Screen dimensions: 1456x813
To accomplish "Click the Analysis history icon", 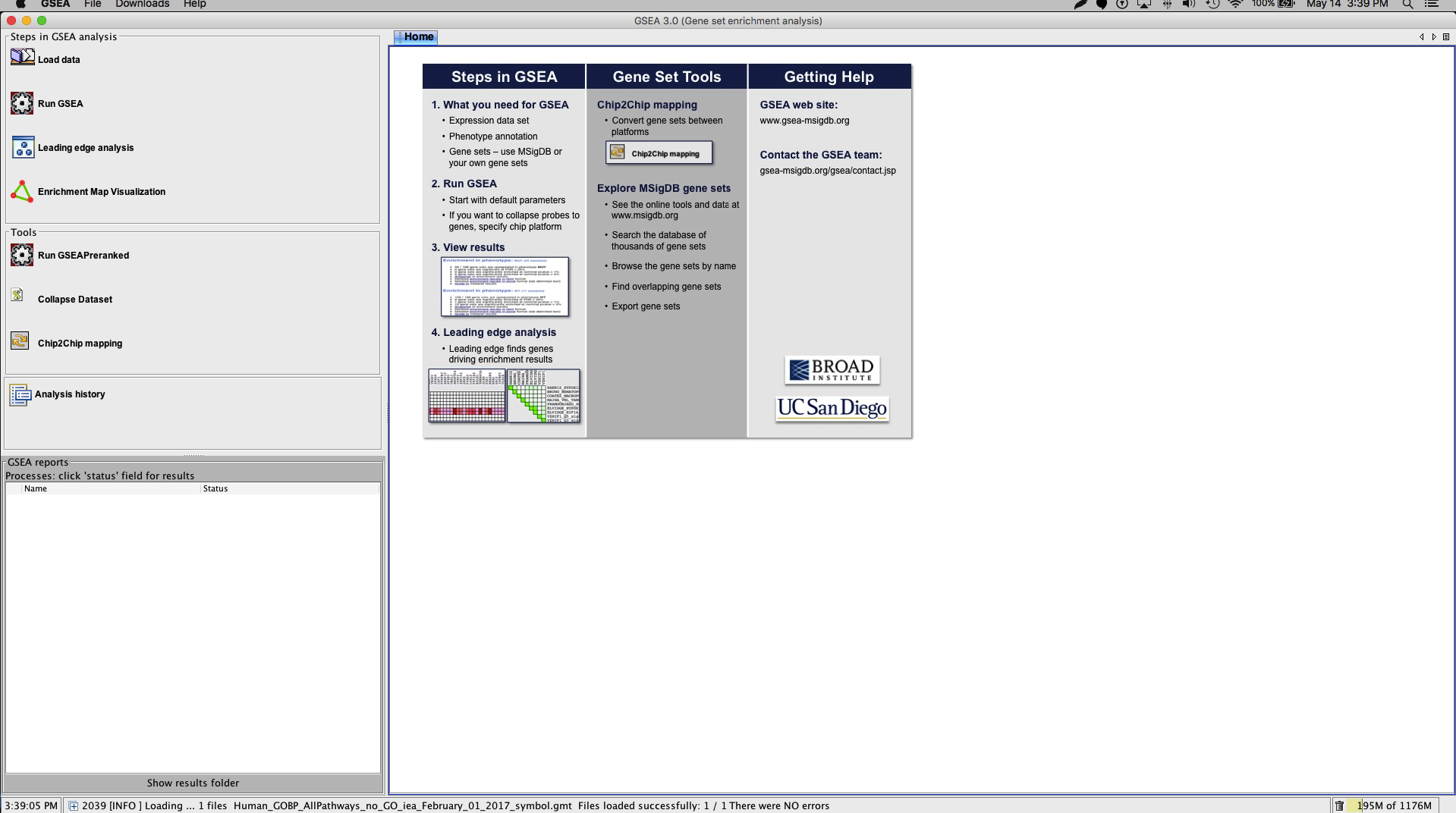I will click(20, 394).
